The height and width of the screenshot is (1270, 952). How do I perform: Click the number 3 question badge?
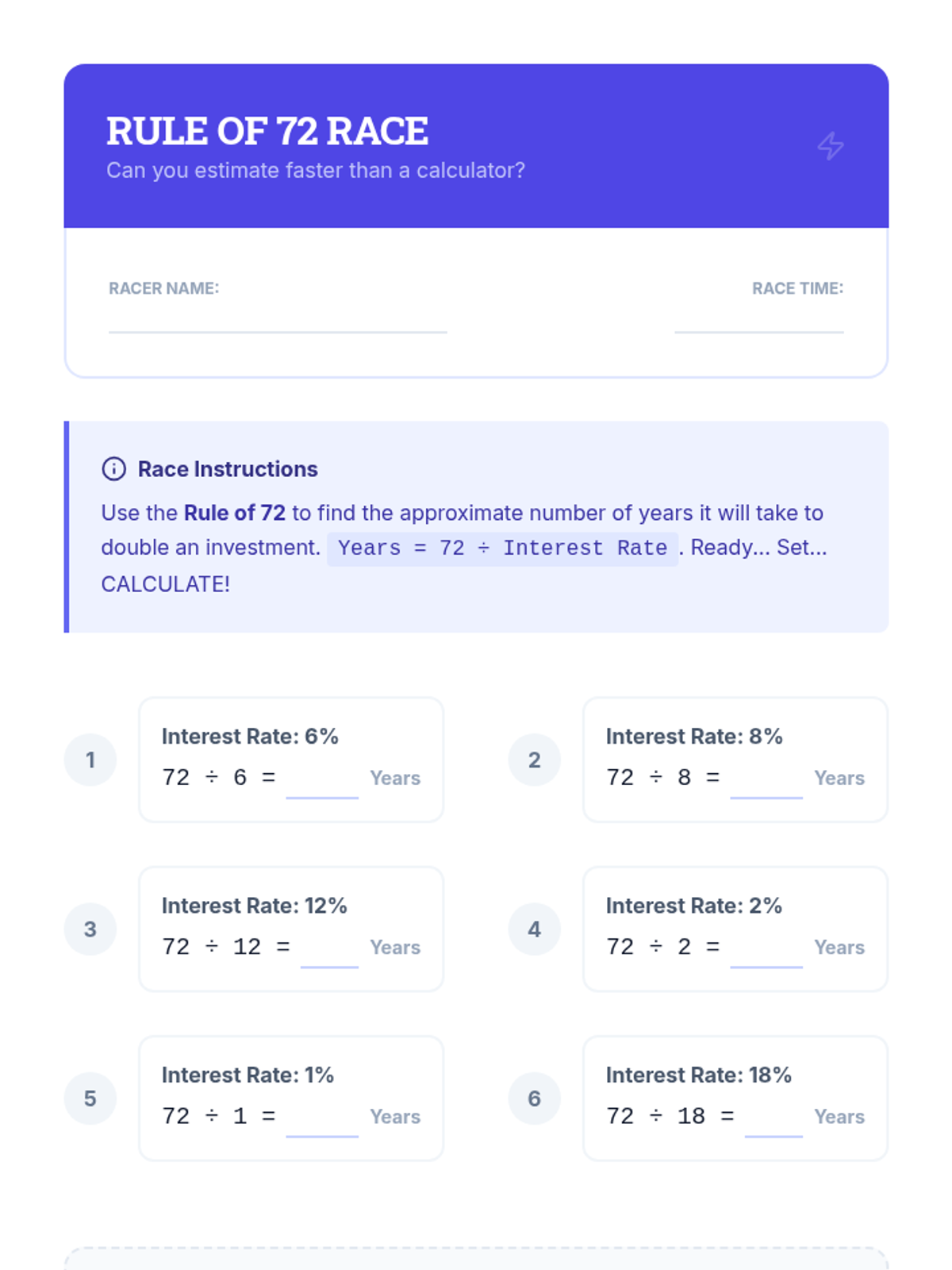tap(90, 929)
